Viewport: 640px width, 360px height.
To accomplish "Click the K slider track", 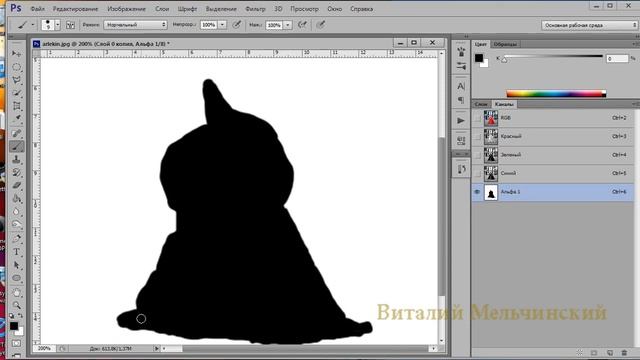I will tap(553, 56).
